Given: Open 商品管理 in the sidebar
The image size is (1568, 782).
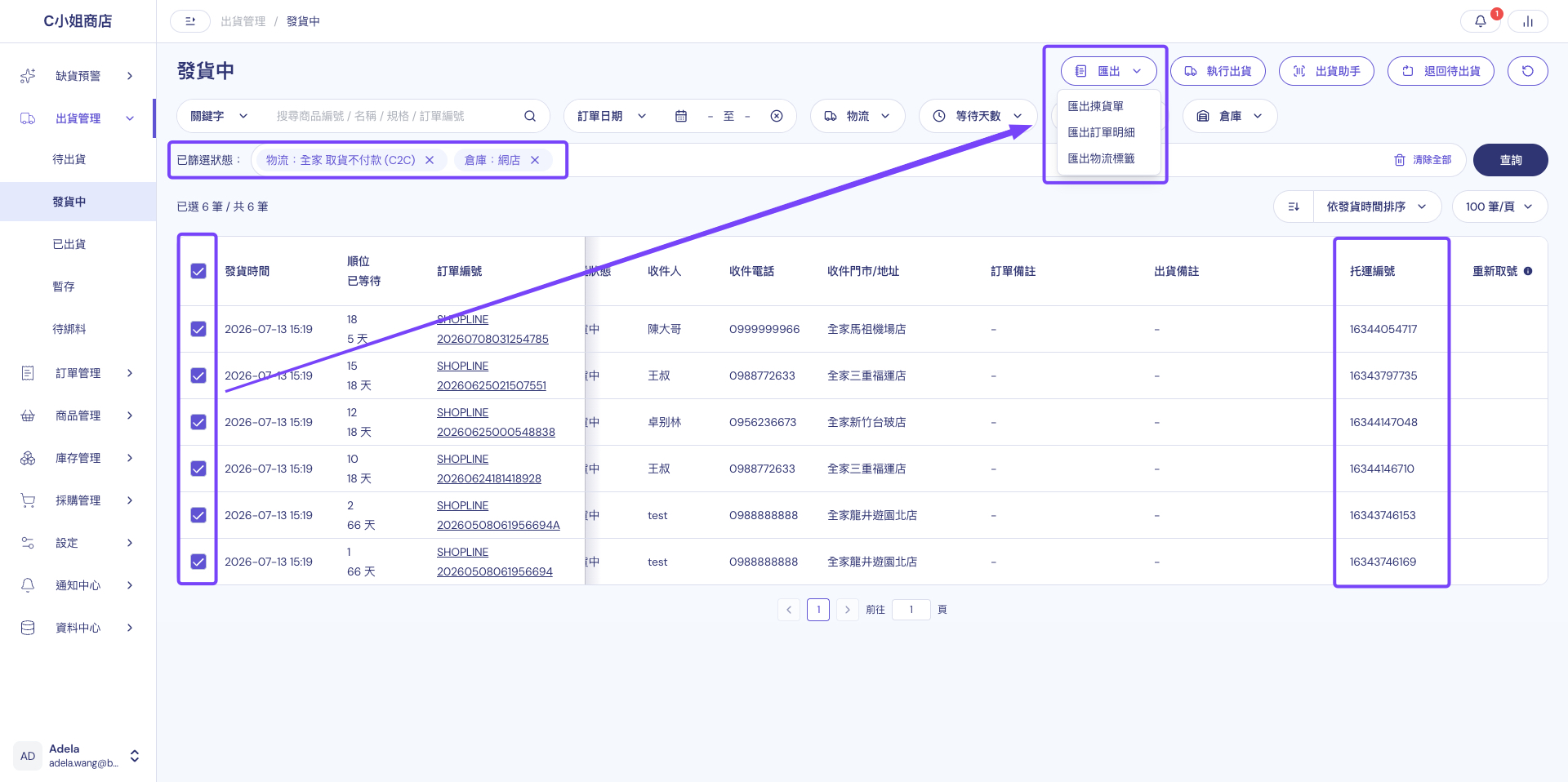Looking at the screenshot, I should point(78,415).
